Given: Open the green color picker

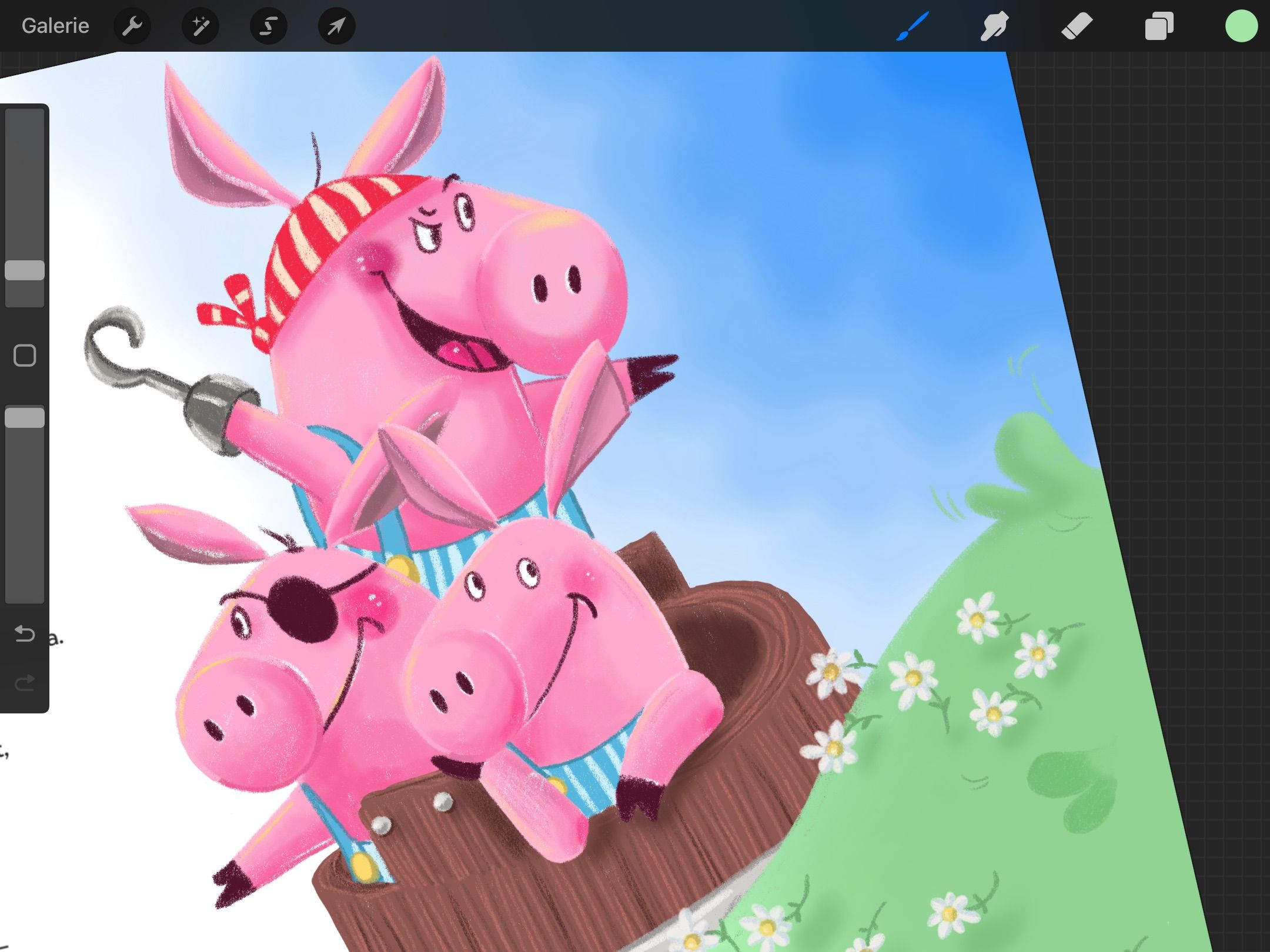Looking at the screenshot, I should (x=1241, y=26).
